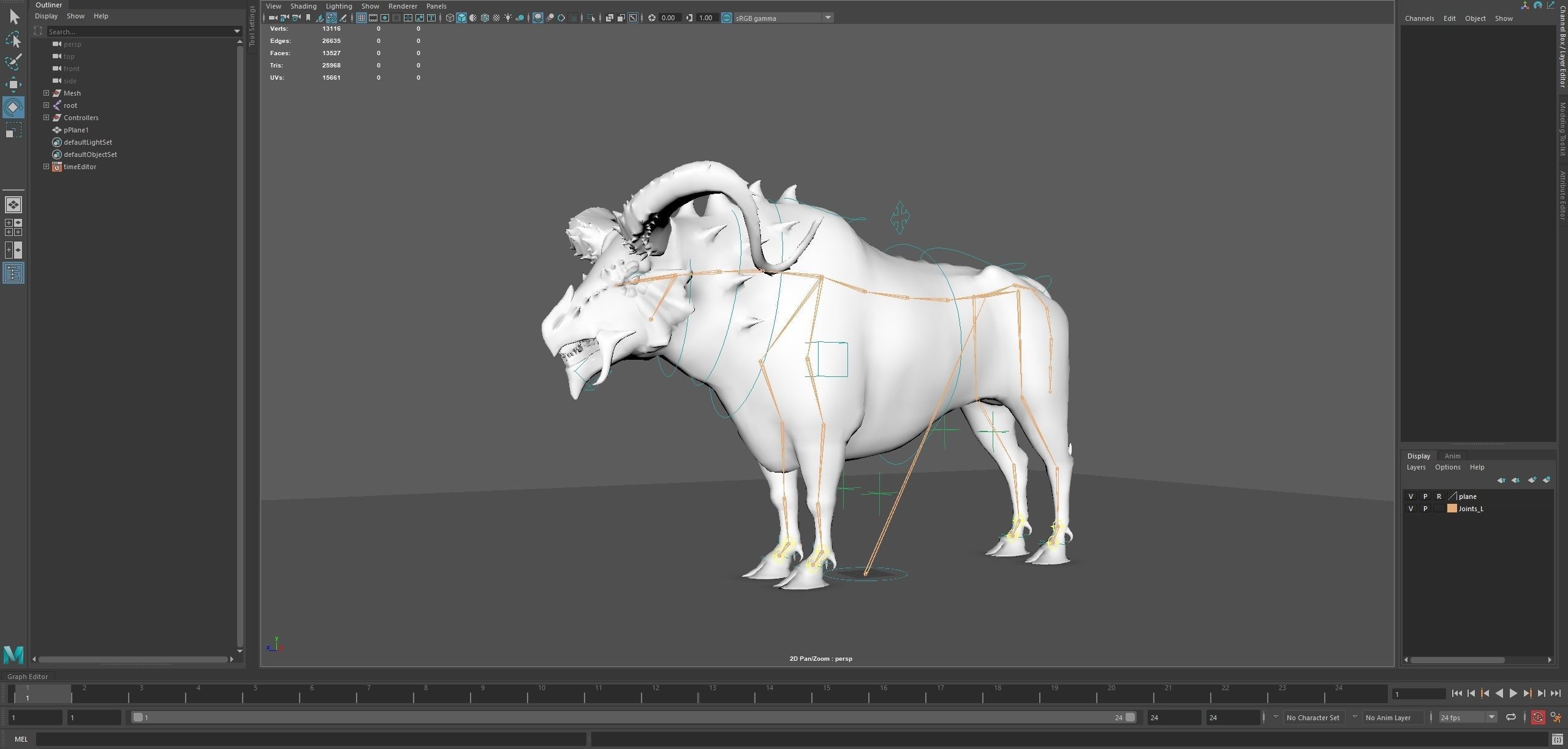The height and width of the screenshot is (749, 1568).
Task: Expand the timeEditor node in Outliner
Action: coord(46,167)
